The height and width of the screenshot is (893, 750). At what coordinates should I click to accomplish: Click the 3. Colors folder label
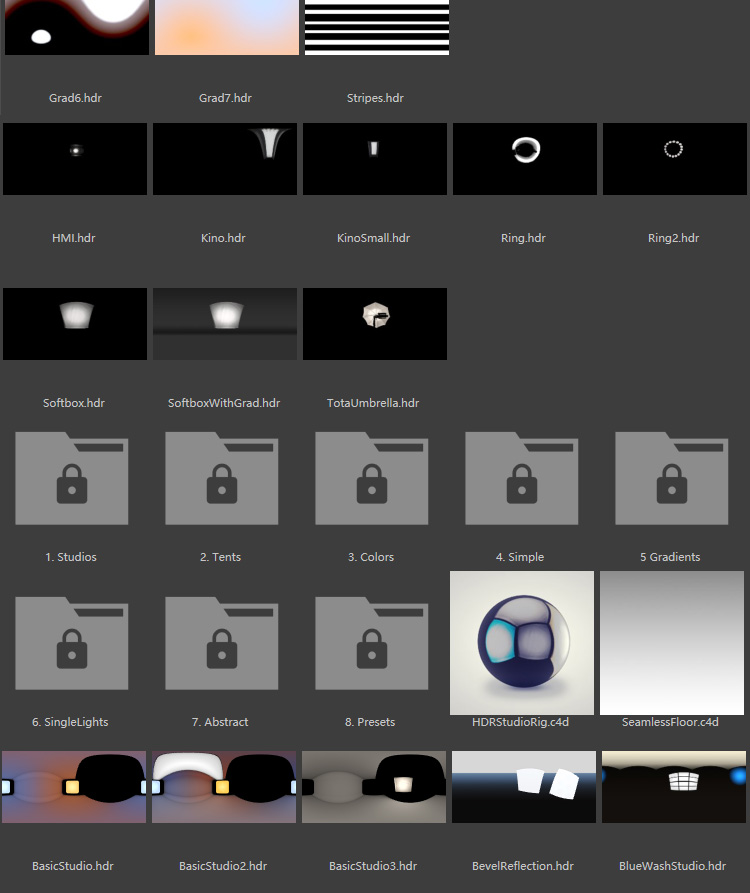click(x=371, y=557)
